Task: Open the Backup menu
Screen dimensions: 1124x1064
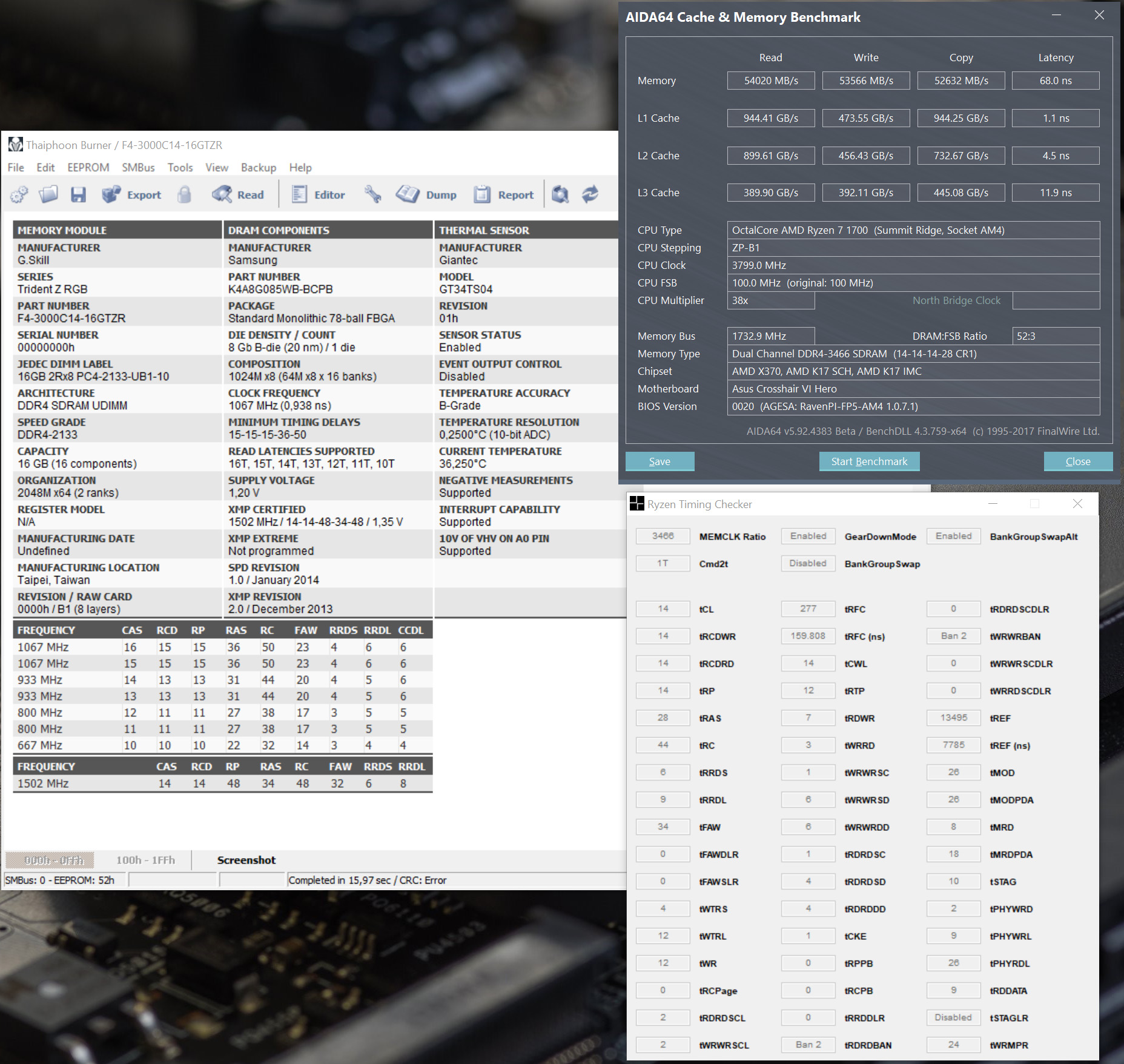Action: 259,168
